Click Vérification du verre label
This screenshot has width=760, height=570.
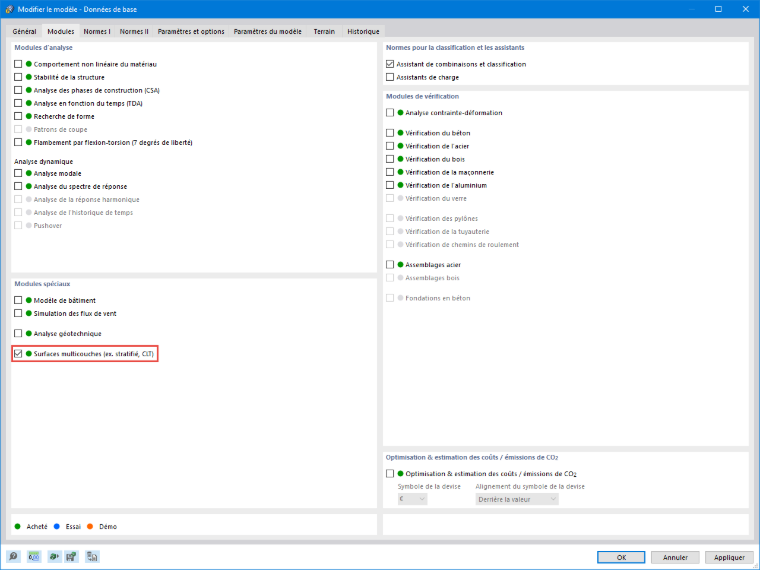(436, 198)
